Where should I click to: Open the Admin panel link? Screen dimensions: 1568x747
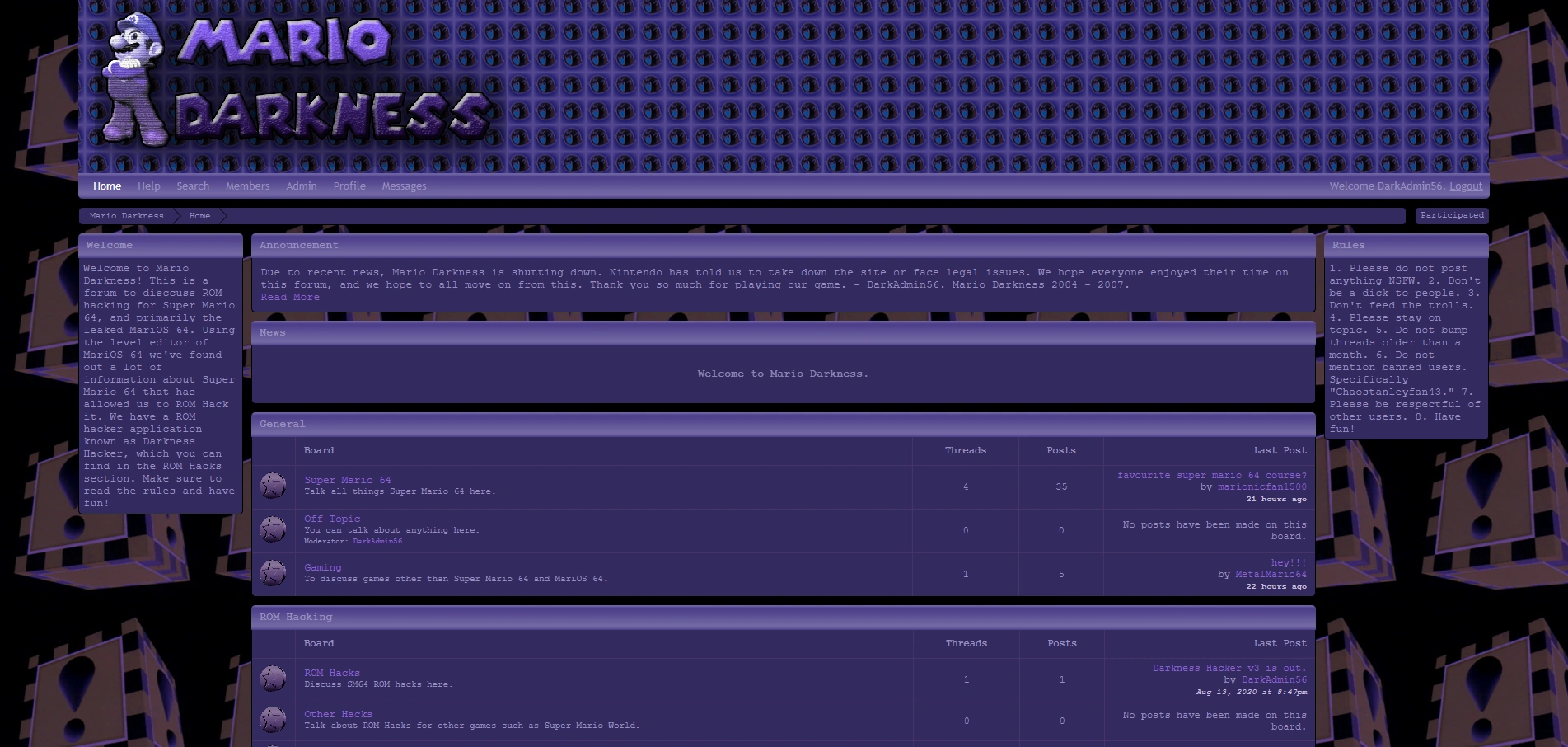click(x=302, y=186)
